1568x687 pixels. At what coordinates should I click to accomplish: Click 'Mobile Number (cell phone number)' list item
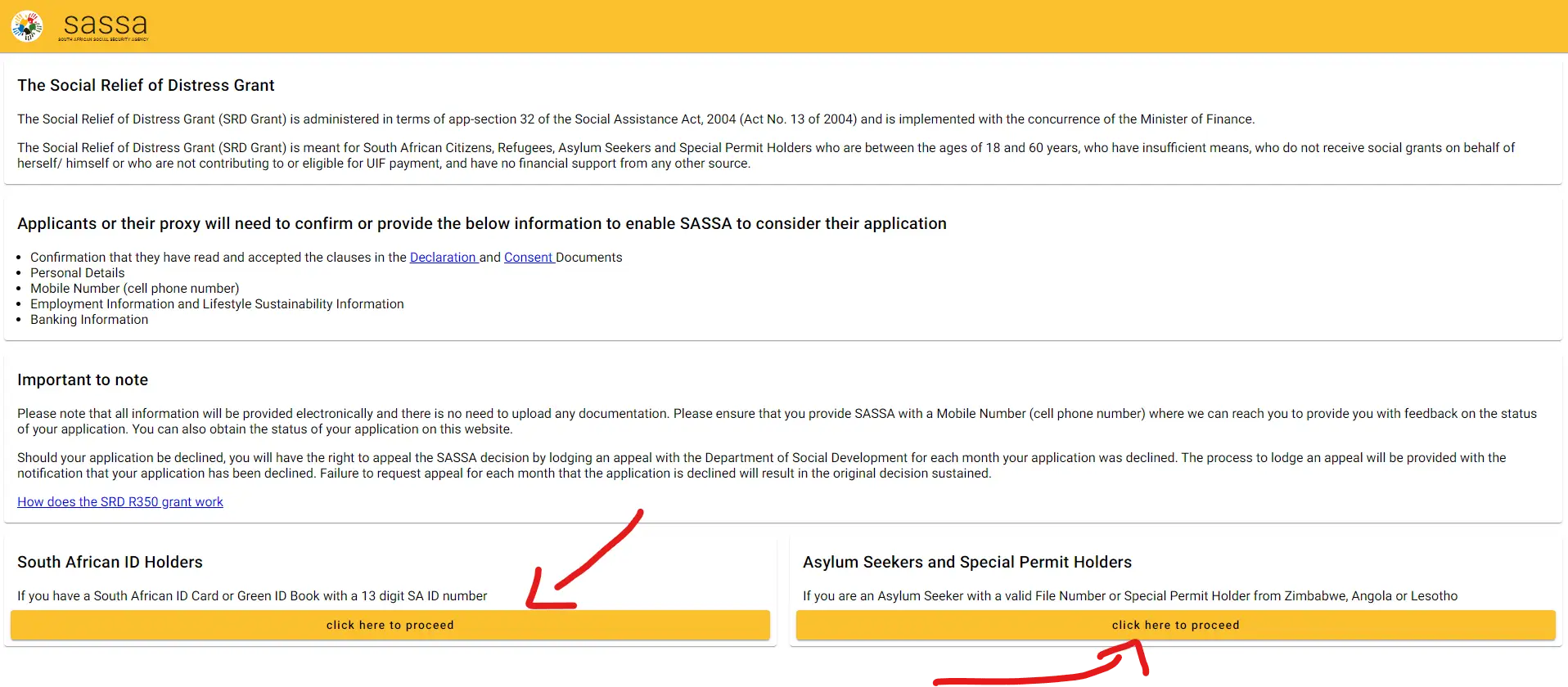[x=135, y=289]
